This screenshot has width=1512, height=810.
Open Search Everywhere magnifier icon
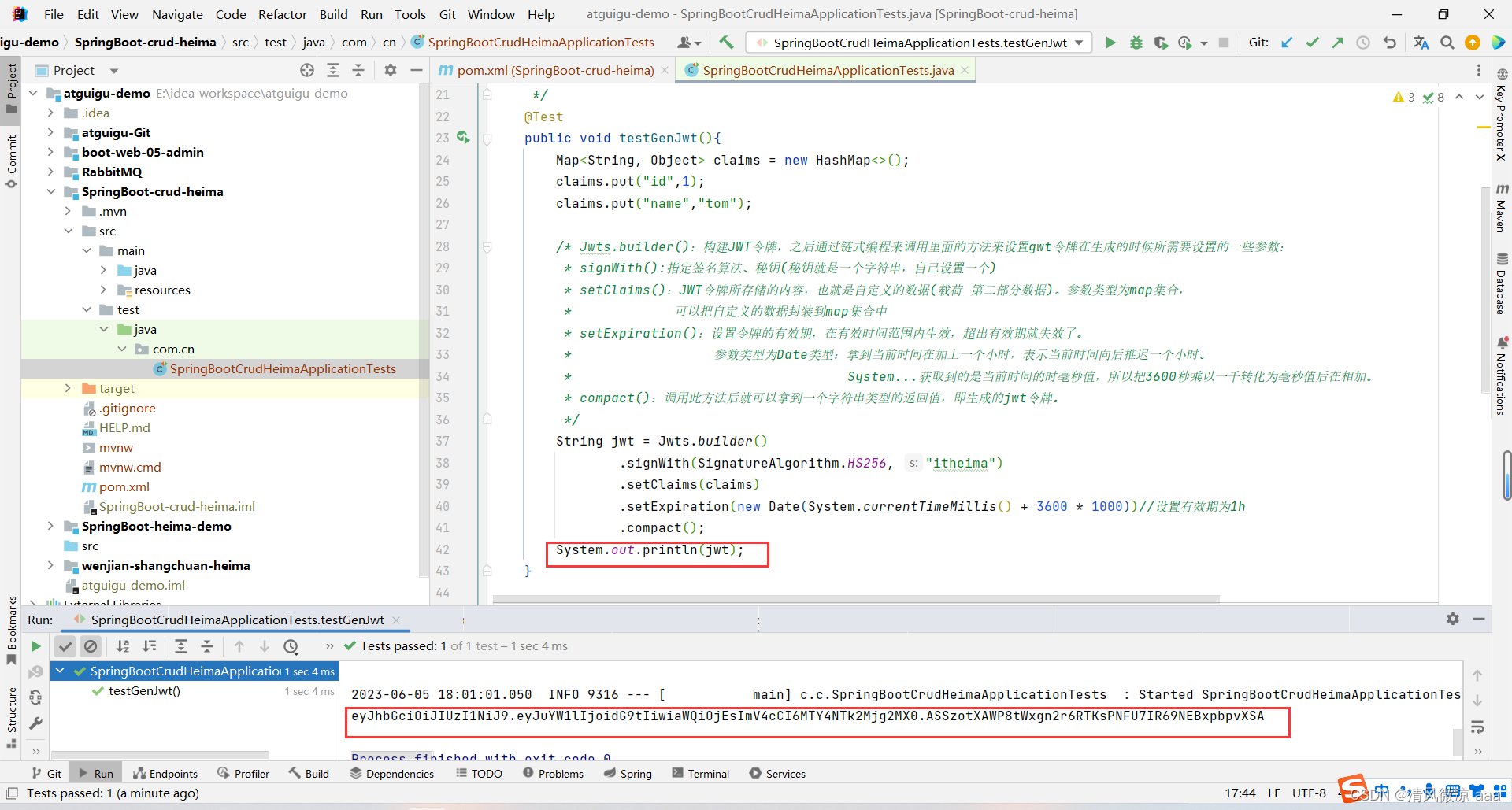pyautogui.click(x=1447, y=43)
